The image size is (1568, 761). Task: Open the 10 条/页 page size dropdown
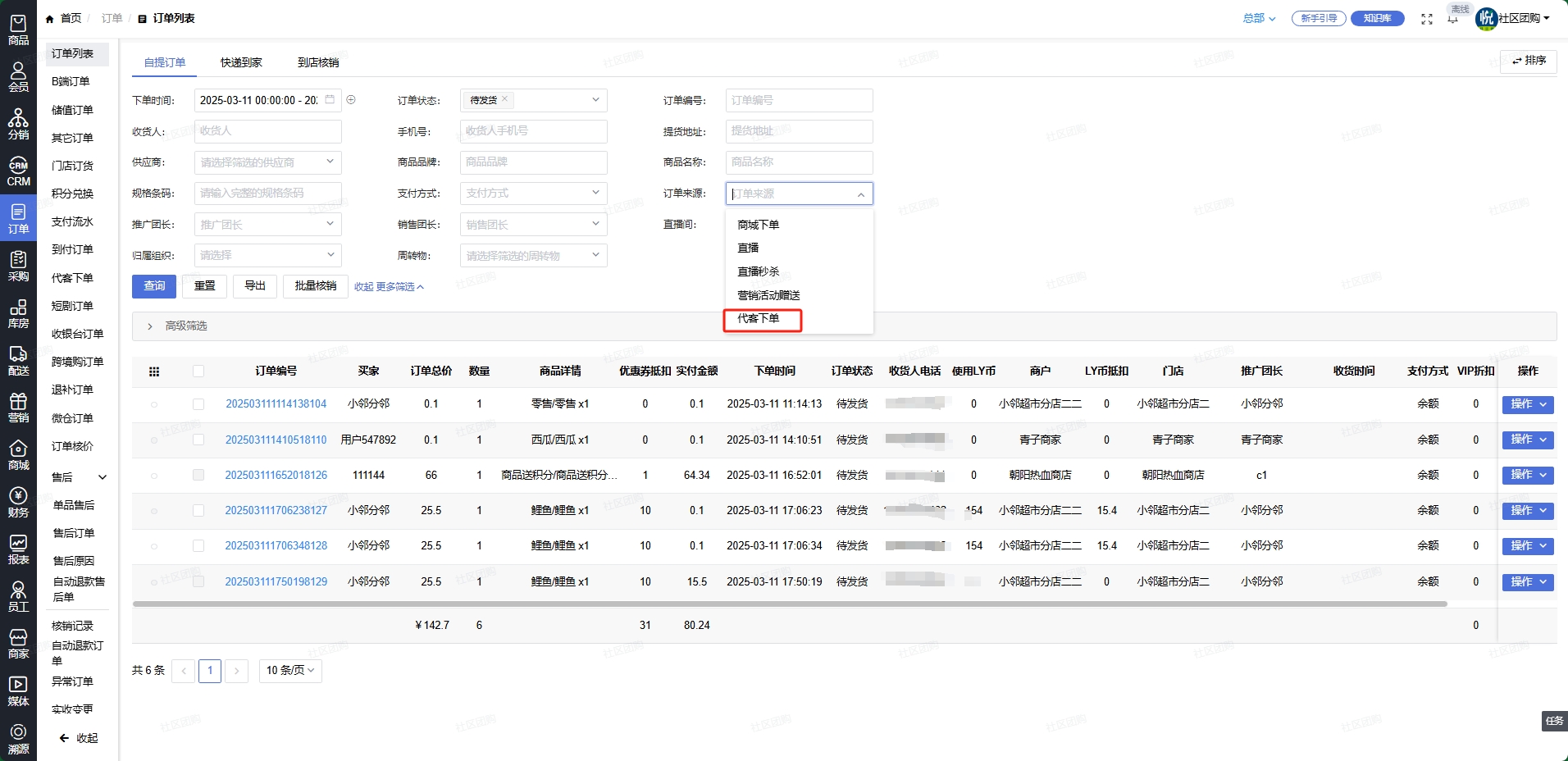(x=290, y=671)
